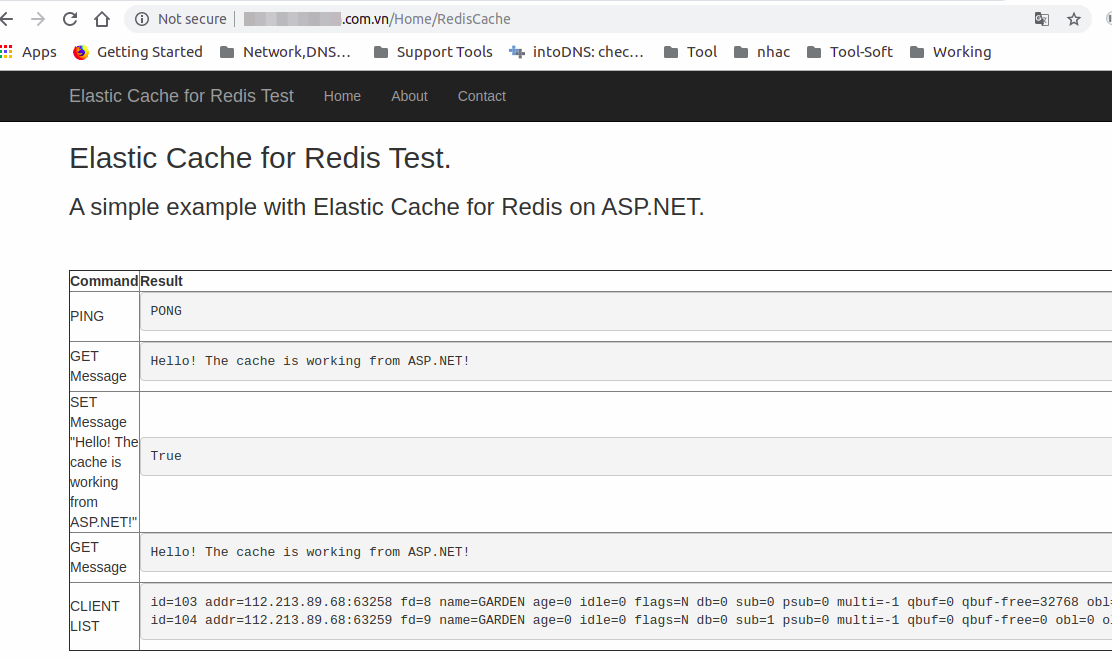This screenshot has width=1112, height=660.
Task: Open the Tool-Soft bookmark folder
Action: [850, 52]
